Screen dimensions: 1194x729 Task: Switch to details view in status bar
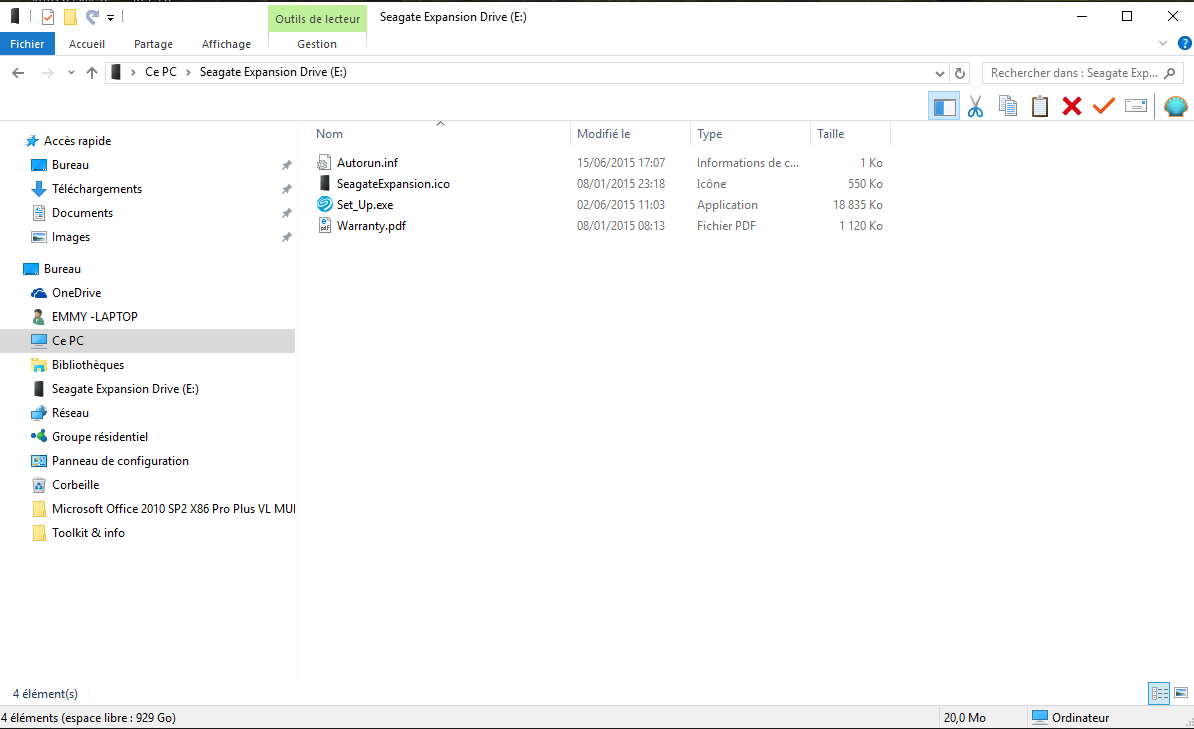pos(1159,693)
